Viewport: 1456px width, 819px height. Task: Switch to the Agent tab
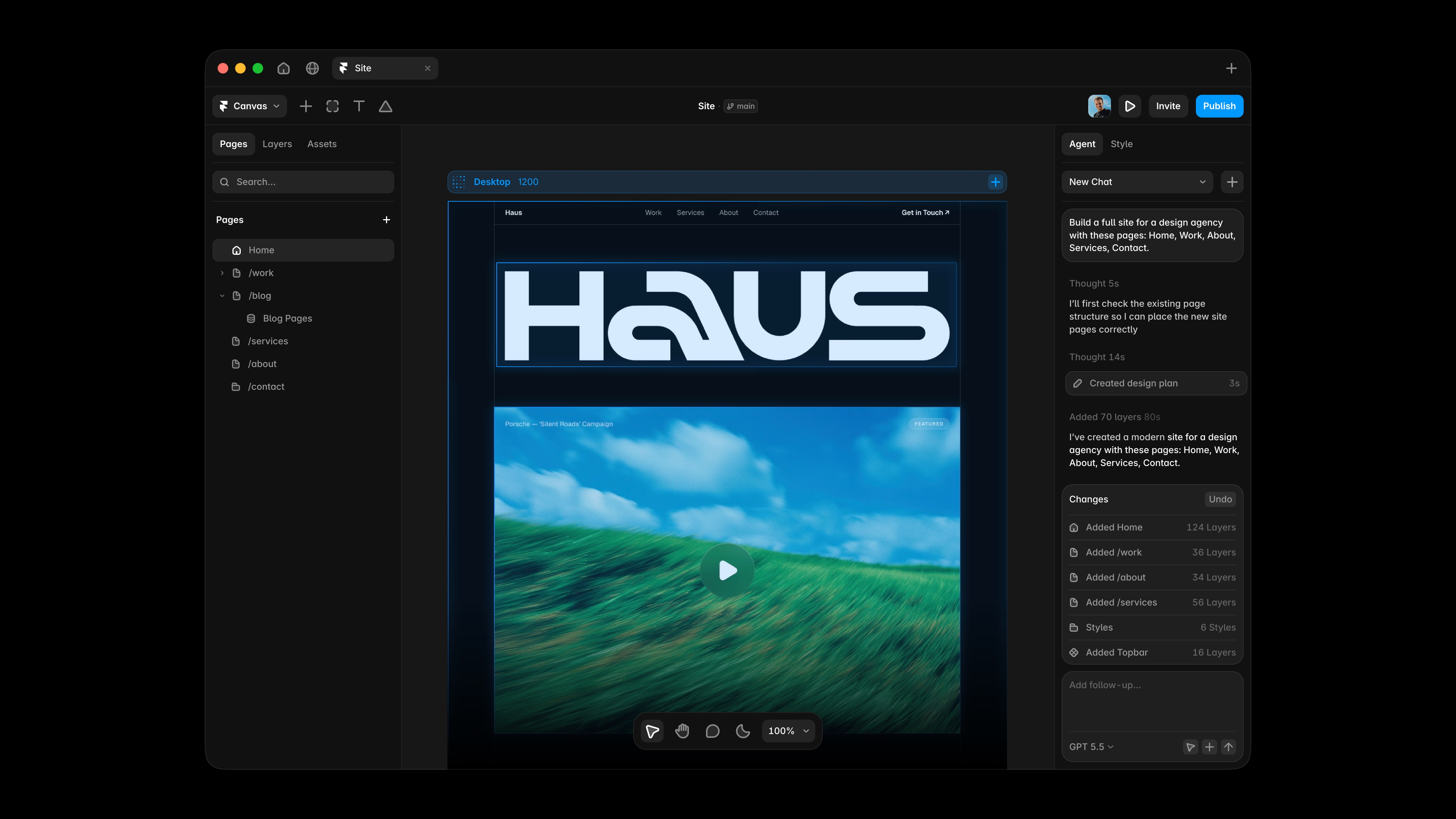tap(1082, 144)
